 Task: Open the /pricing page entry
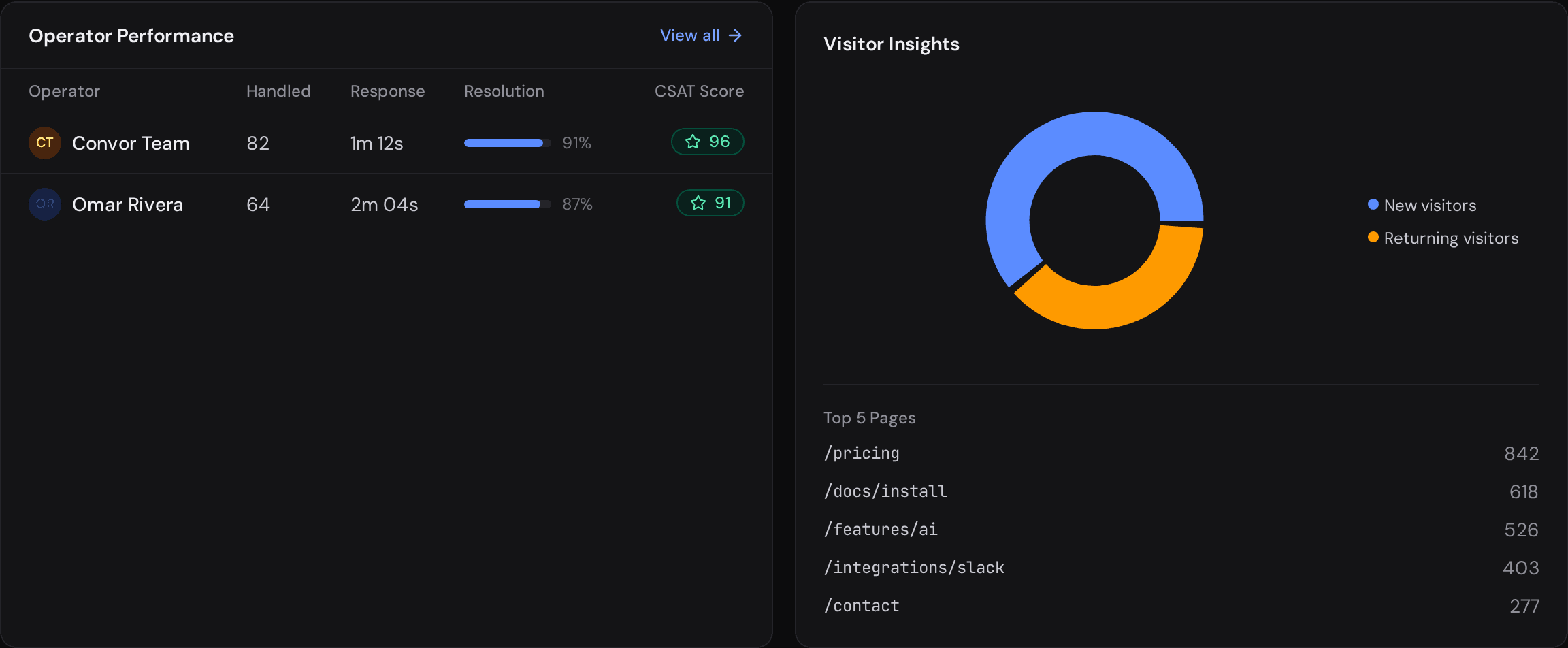click(x=861, y=453)
